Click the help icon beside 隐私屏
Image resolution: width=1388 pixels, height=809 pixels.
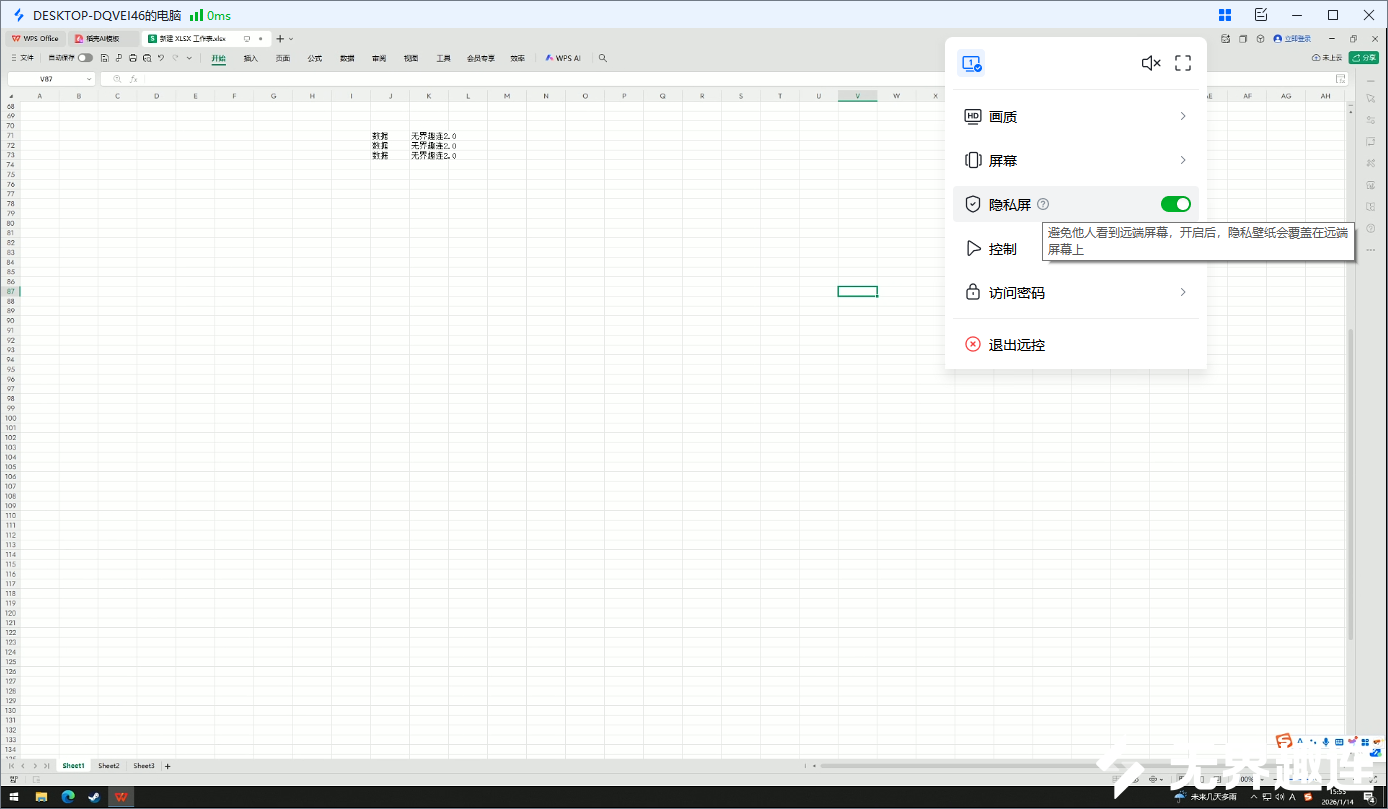pyautogui.click(x=1043, y=204)
